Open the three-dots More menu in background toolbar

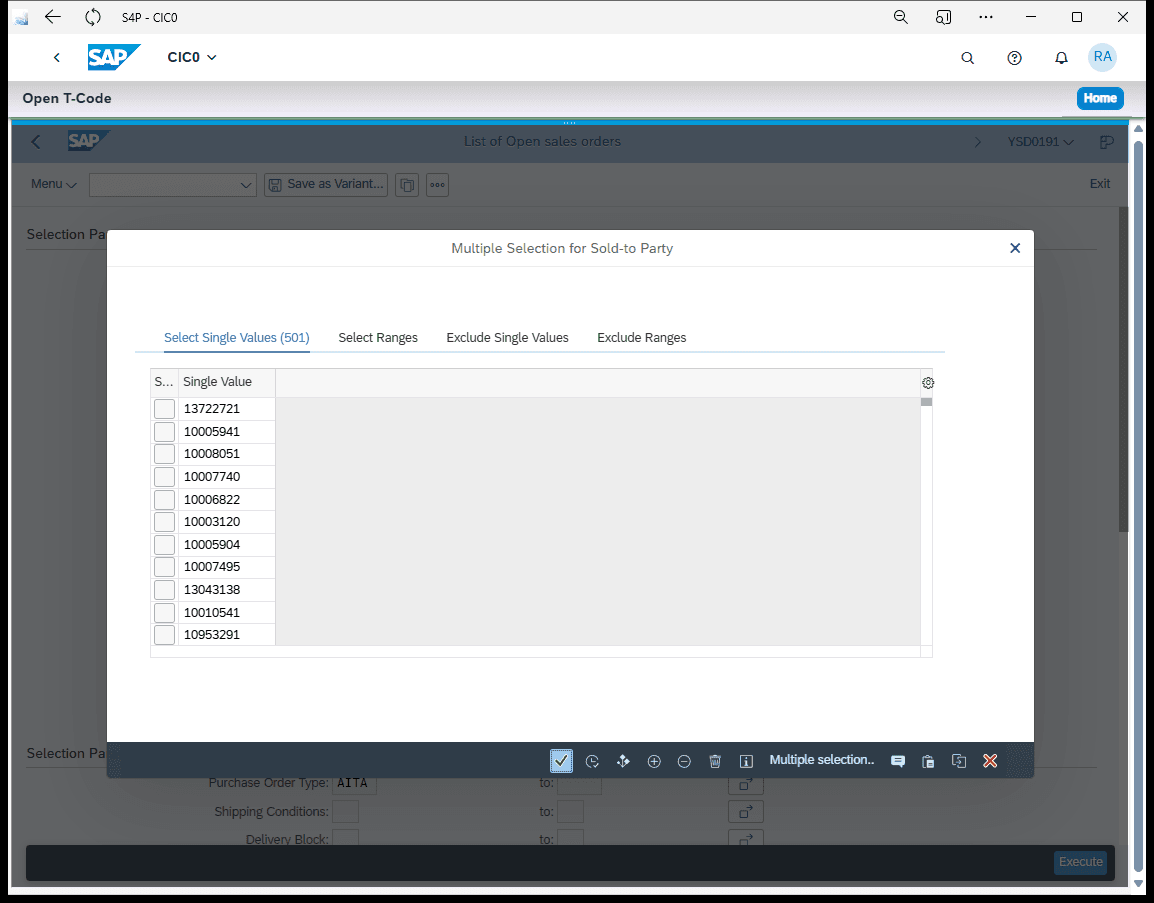click(437, 185)
